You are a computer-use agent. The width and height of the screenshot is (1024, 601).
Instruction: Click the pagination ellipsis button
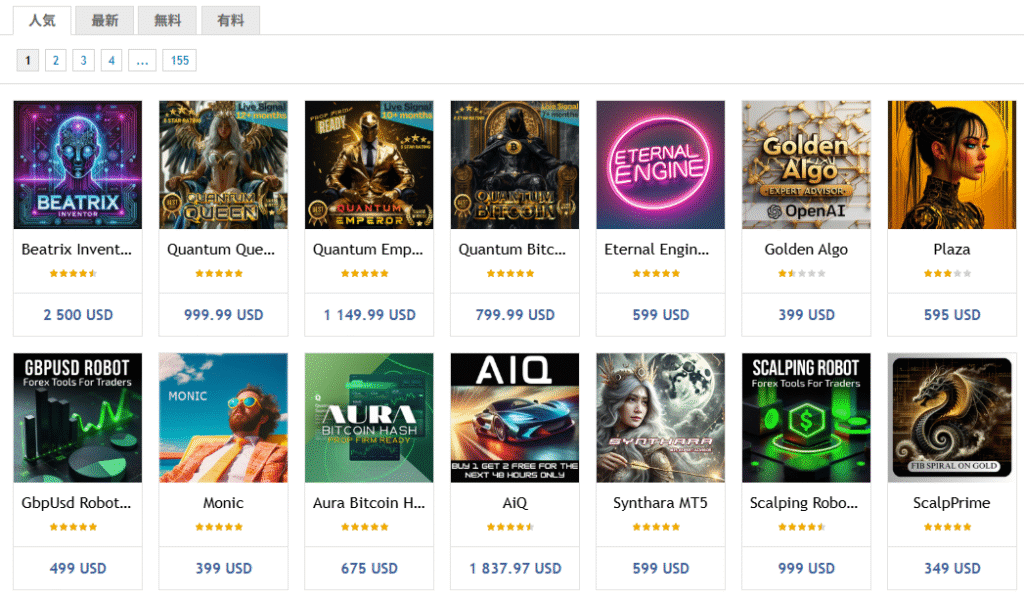pos(141,61)
